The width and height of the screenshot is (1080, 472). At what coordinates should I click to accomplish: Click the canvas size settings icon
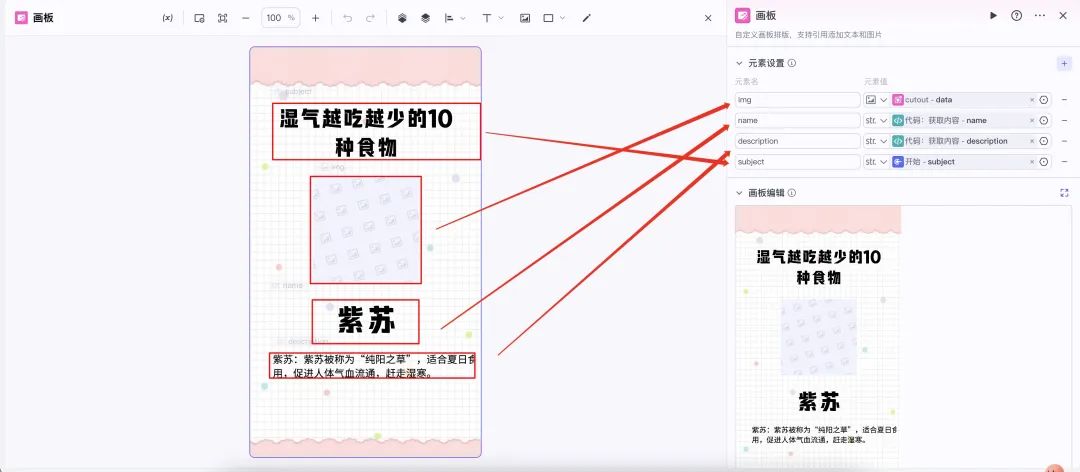[x=199, y=18]
